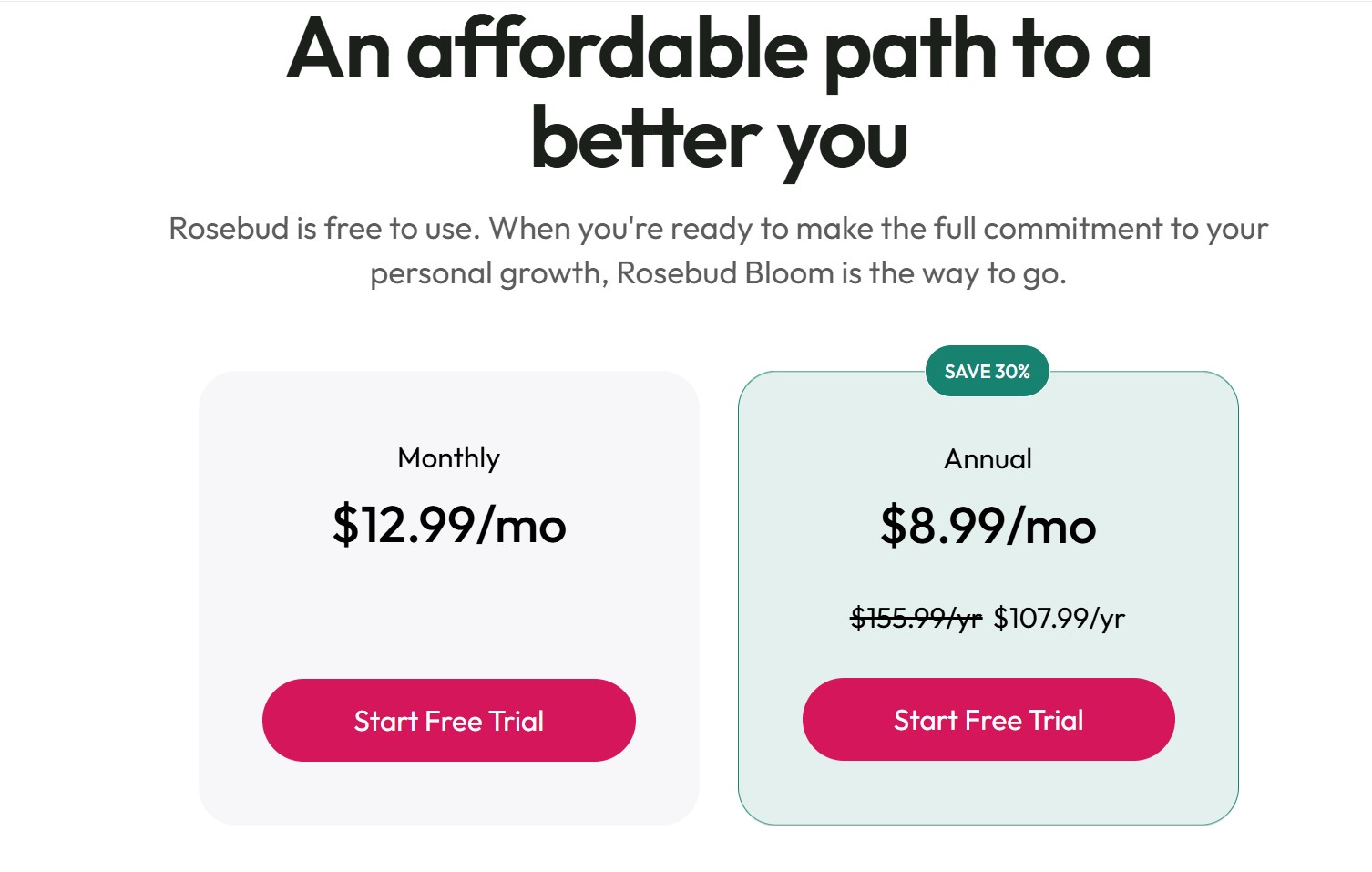The height and width of the screenshot is (872, 1372).
Task: Start the free trial for Monthly plan
Action: click(448, 720)
